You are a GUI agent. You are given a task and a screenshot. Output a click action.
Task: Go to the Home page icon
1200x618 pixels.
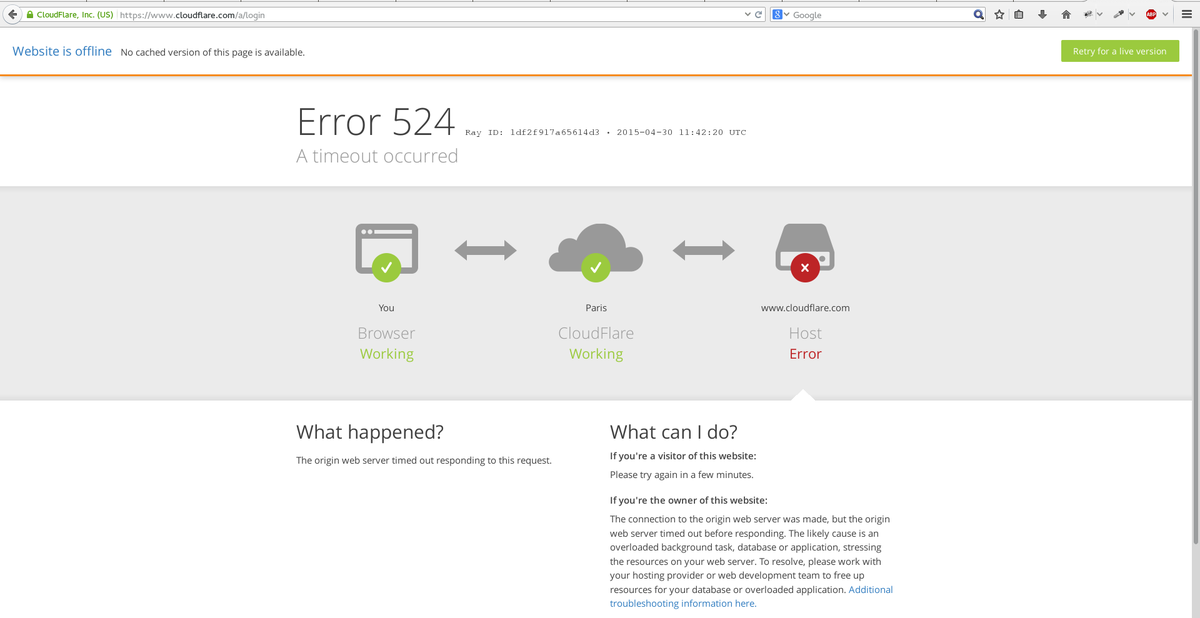[x=1065, y=15]
